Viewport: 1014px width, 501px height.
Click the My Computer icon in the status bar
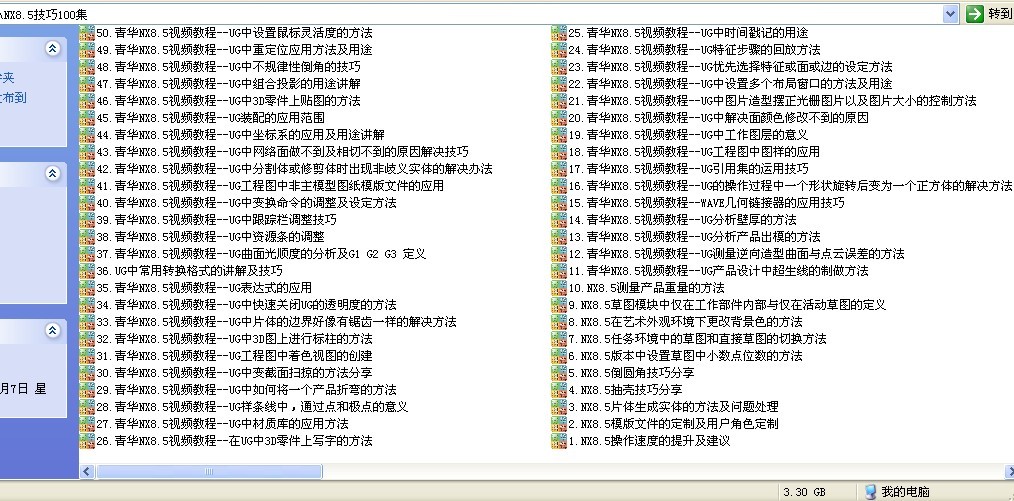[x=870, y=492]
